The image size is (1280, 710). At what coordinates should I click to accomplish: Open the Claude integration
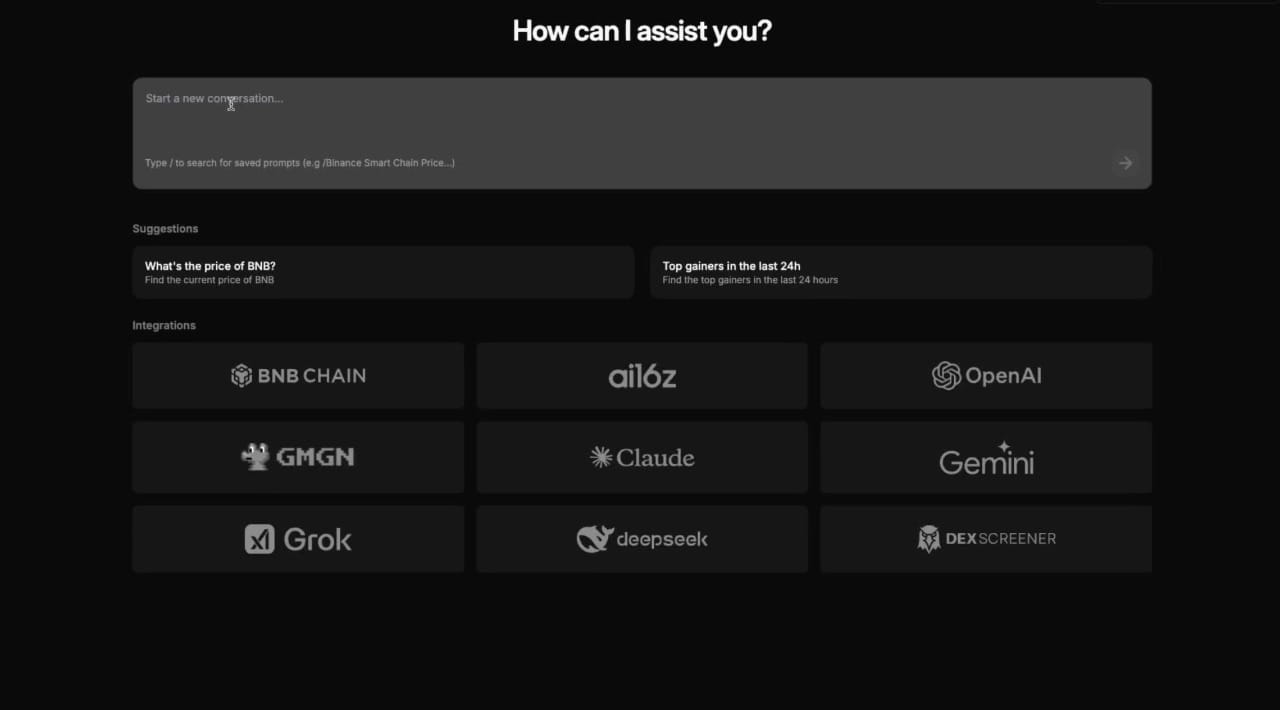click(x=642, y=457)
